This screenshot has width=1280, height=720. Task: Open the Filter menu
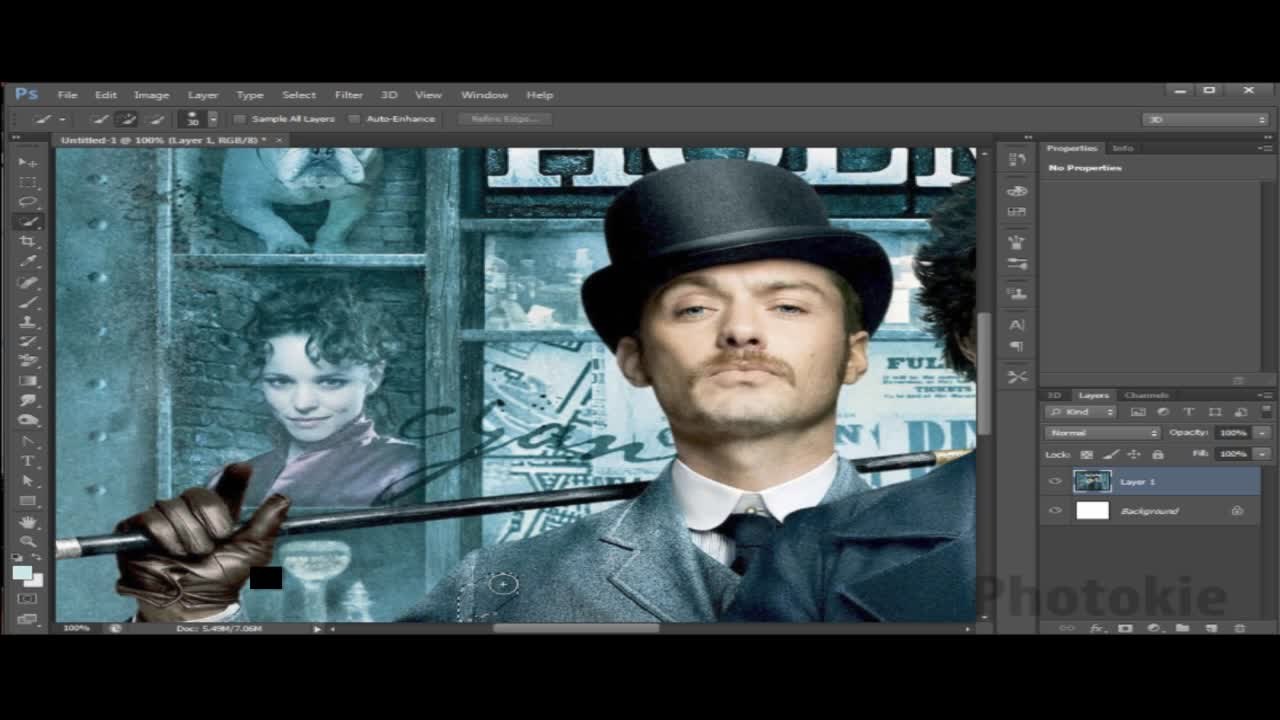(348, 95)
